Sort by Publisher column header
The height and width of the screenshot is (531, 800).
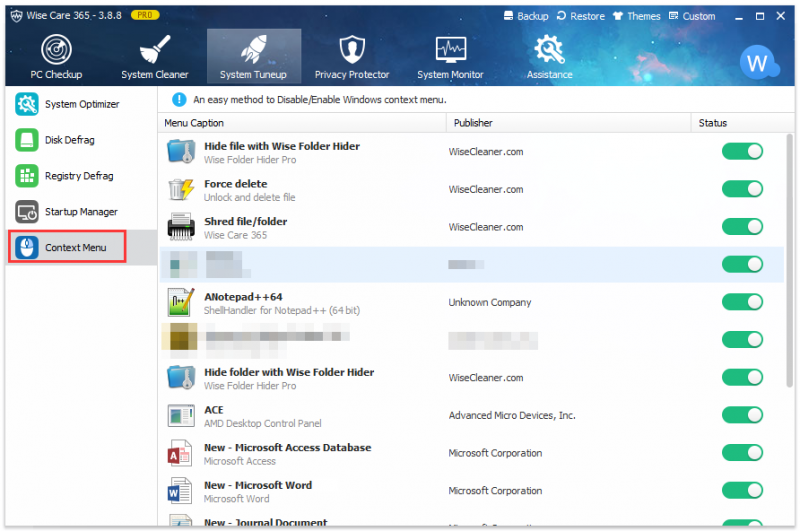point(569,123)
